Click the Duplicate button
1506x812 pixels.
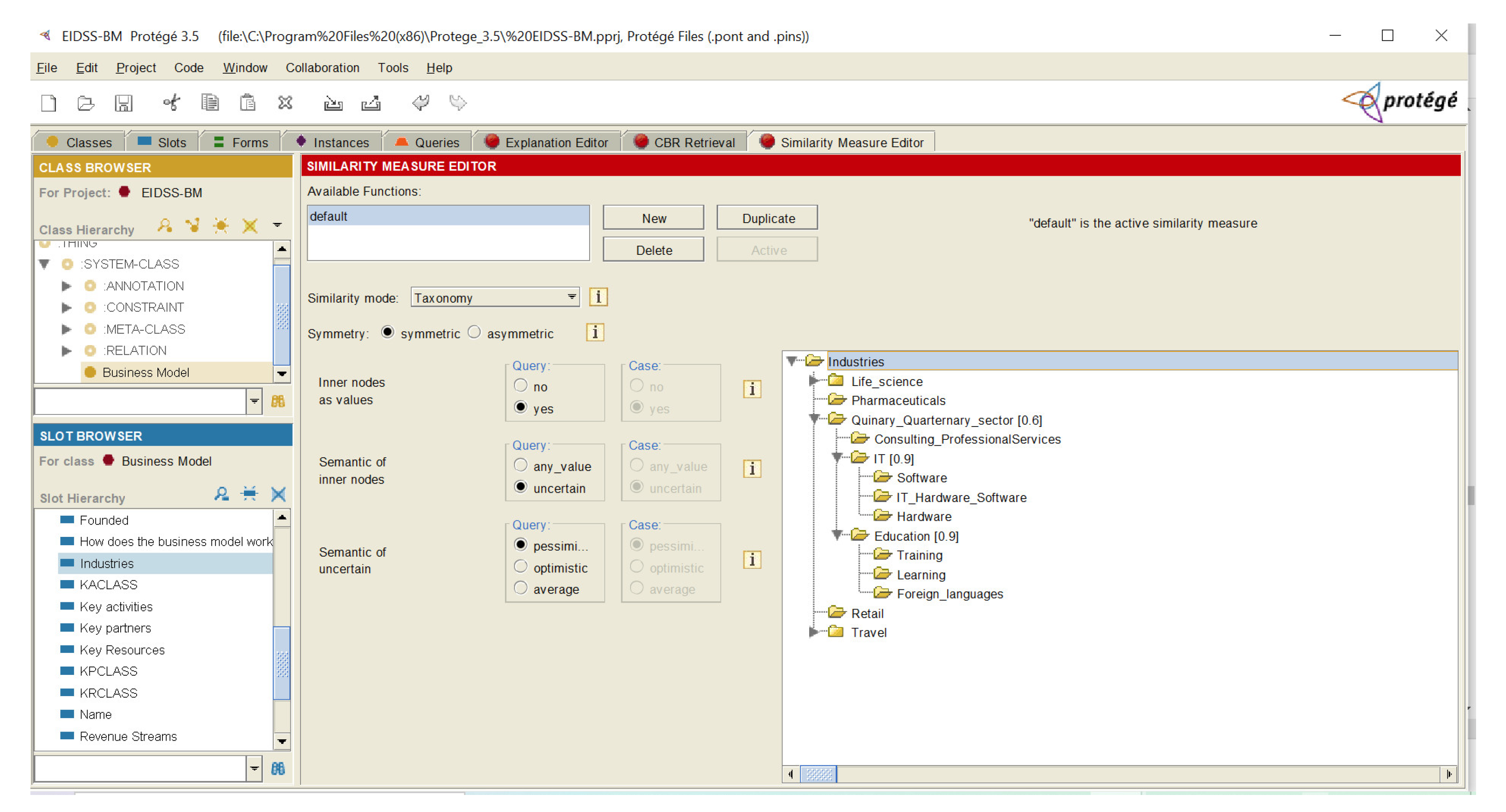click(768, 218)
